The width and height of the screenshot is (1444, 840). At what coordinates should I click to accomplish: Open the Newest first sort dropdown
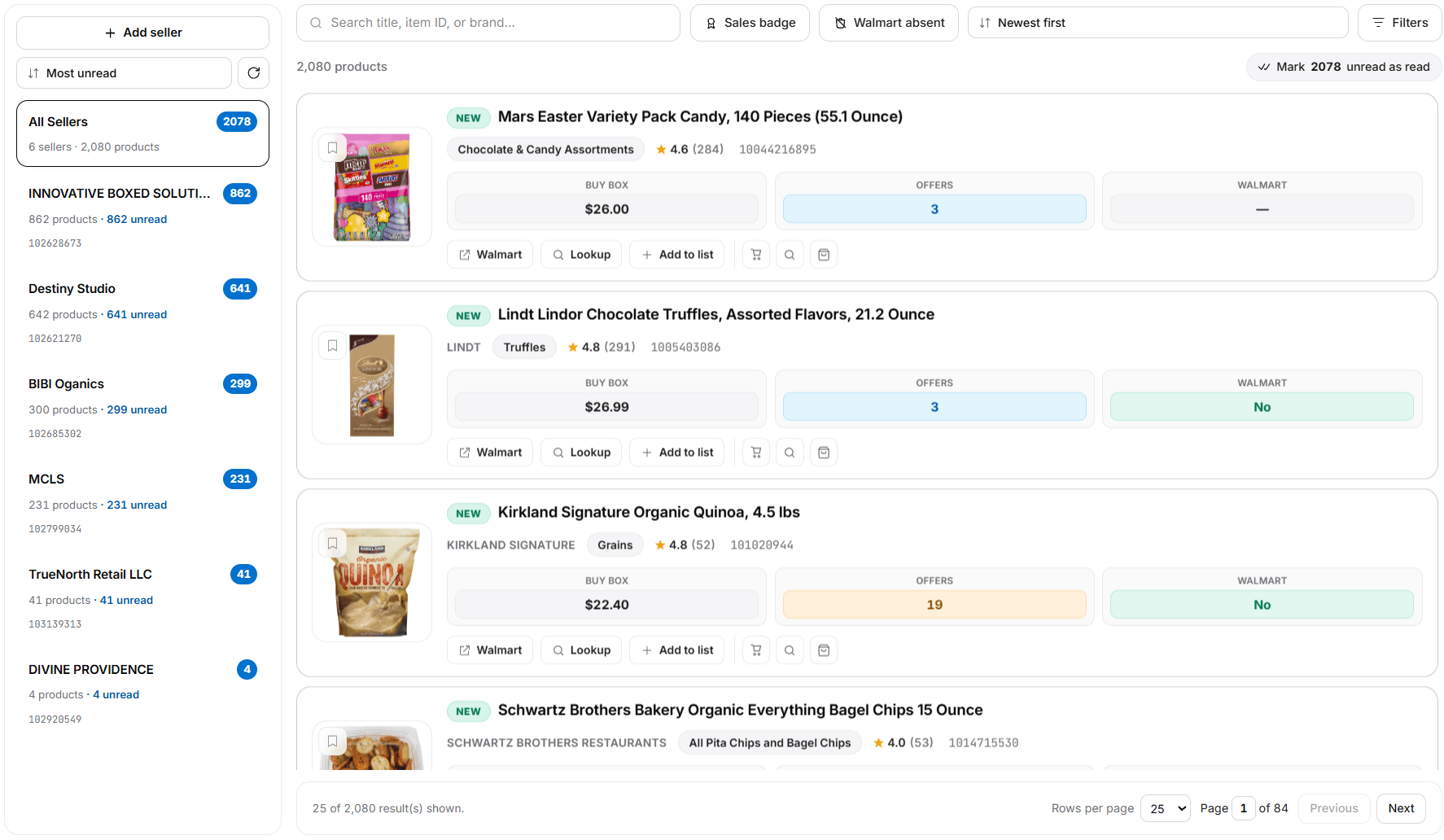pos(1157,23)
